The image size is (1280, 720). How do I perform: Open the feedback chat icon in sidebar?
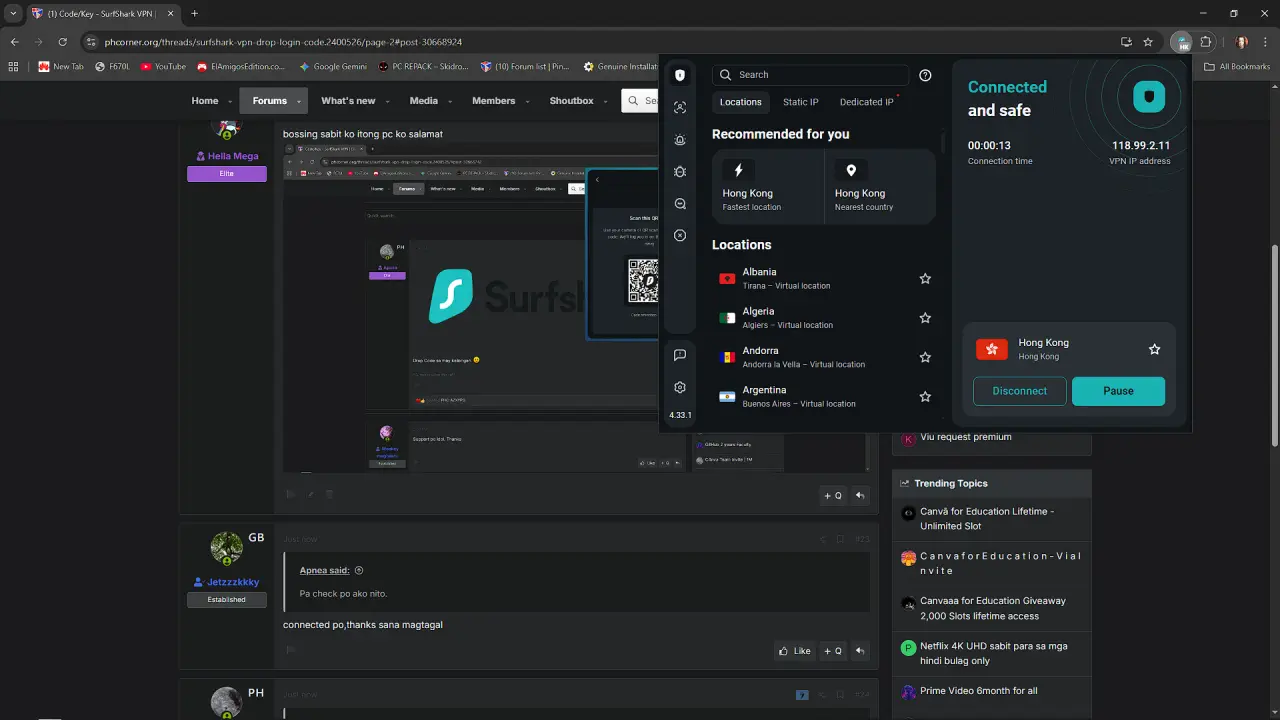pyautogui.click(x=680, y=355)
